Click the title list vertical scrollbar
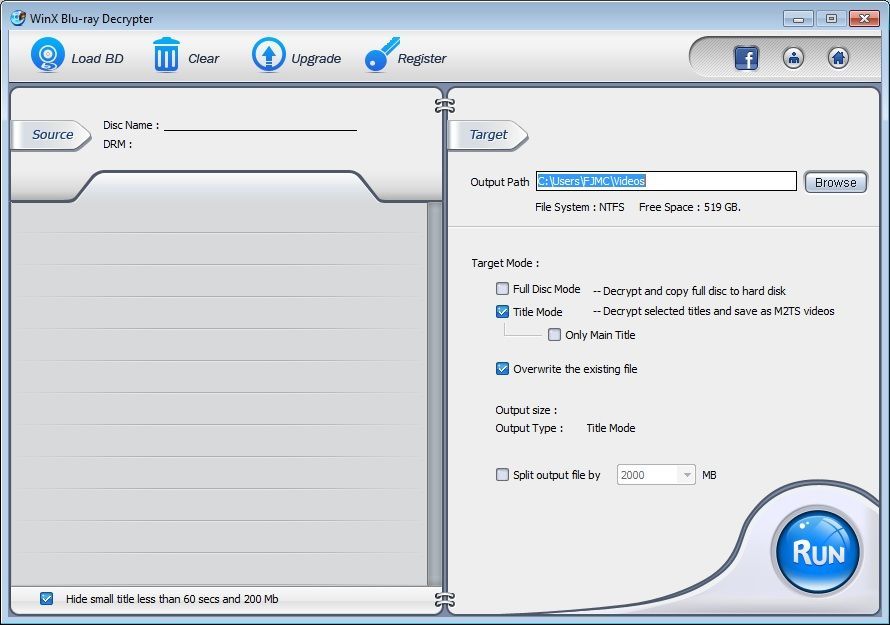Screen dimensions: 890x625 pos(434,394)
